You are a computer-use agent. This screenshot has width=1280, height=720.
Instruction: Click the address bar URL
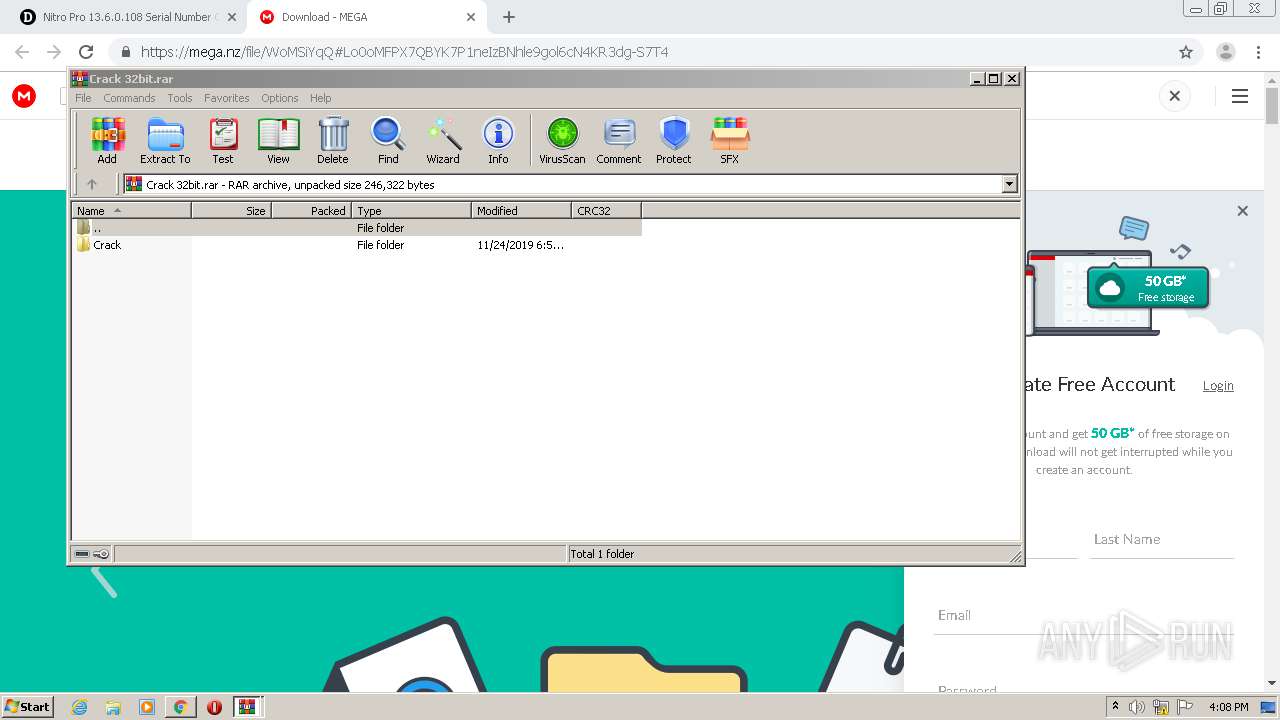pos(405,52)
